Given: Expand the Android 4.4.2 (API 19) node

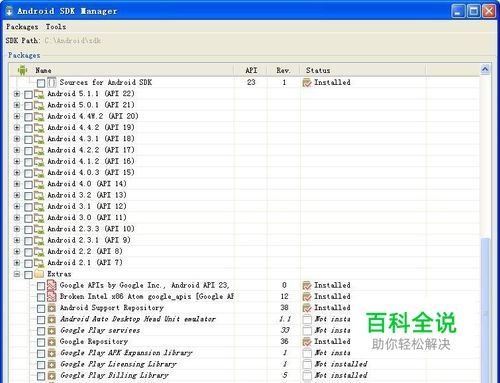Looking at the screenshot, I should (x=17, y=128).
